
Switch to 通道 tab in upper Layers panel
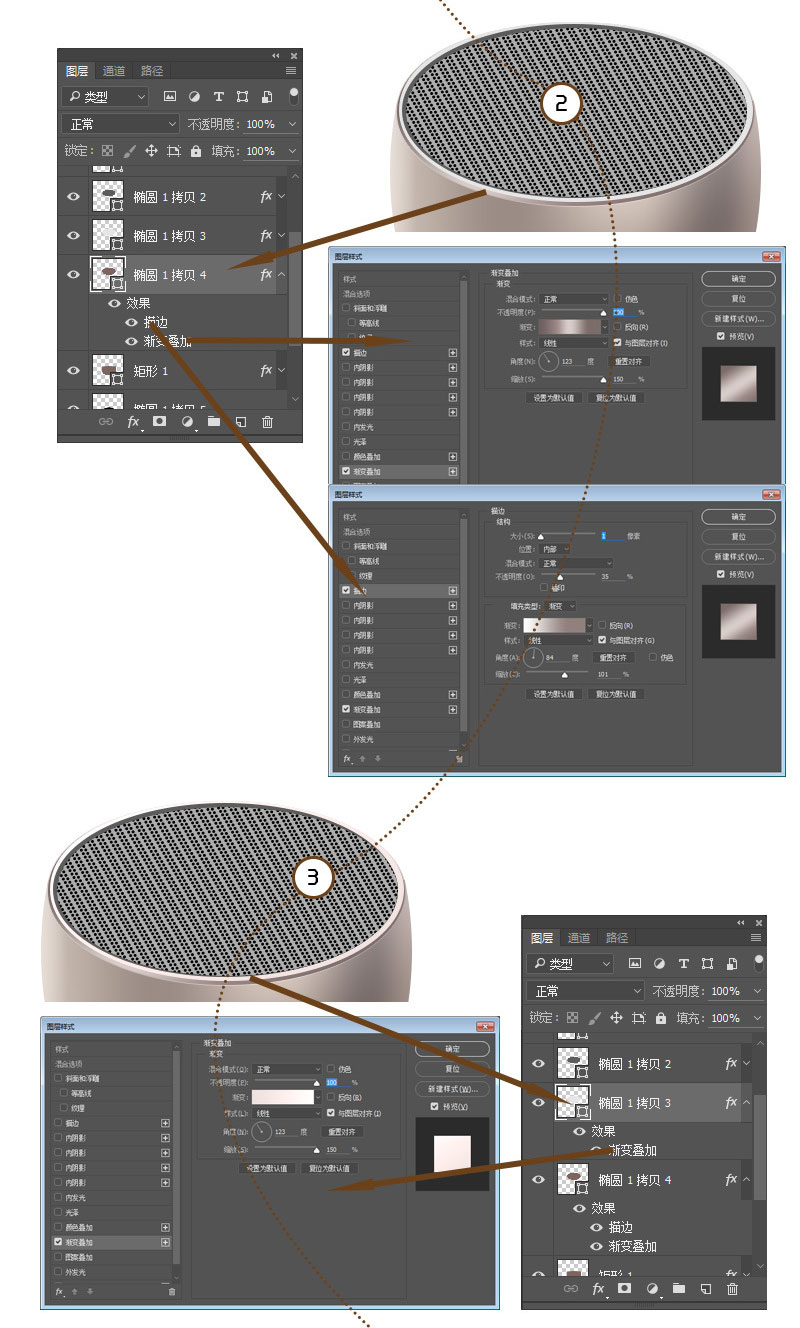[114, 71]
